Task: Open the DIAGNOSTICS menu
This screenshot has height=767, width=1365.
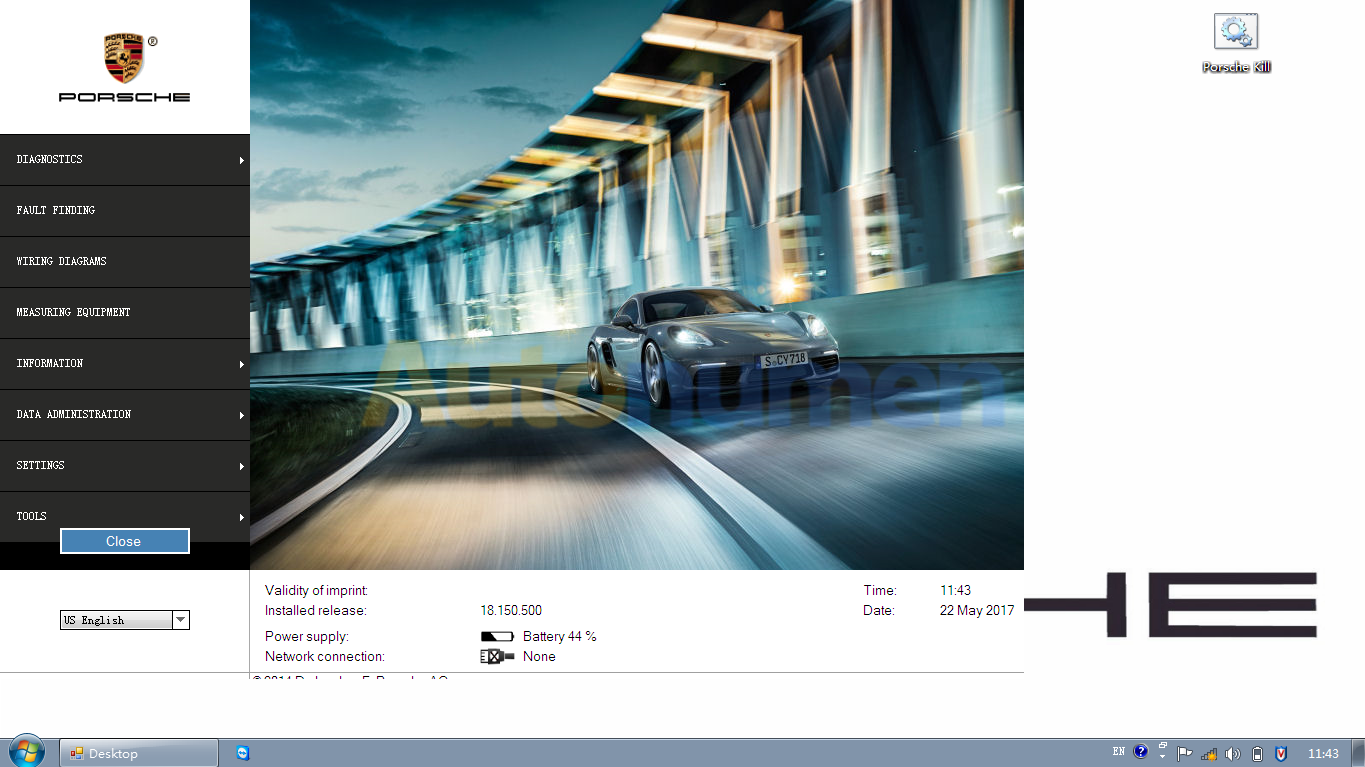Action: 125,160
